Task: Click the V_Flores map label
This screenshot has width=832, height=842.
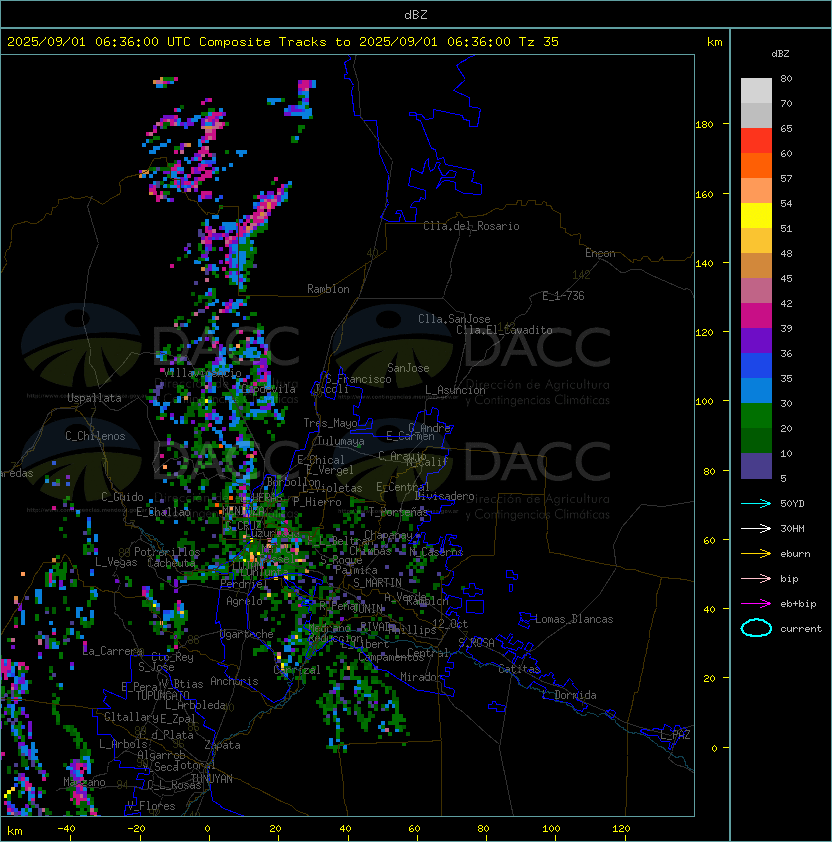Action: click(151, 806)
